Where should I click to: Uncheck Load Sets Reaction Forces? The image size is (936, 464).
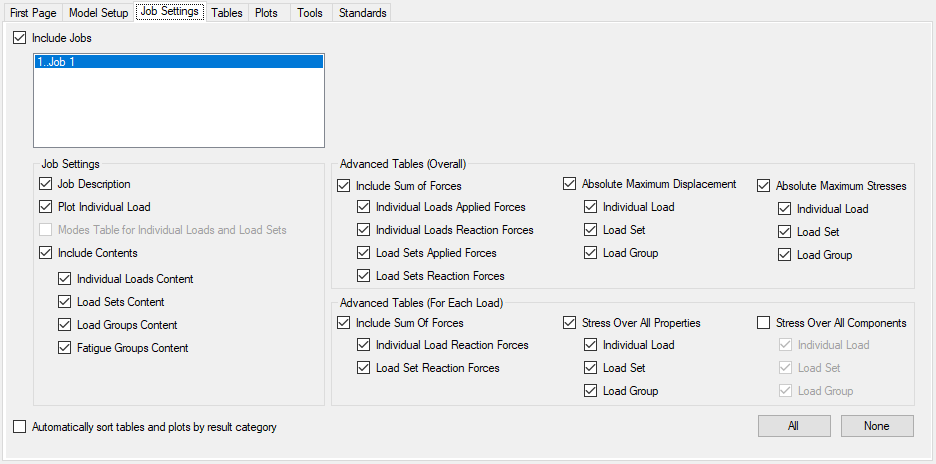[x=364, y=276]
